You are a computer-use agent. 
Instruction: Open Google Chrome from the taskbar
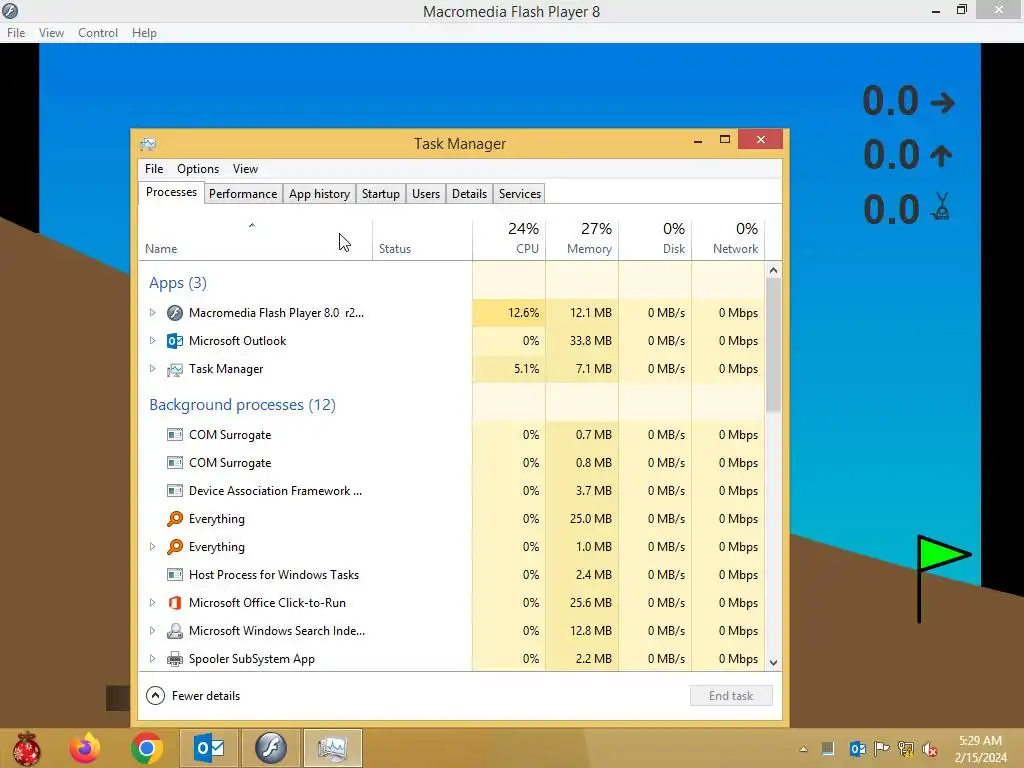(x=146, y=748)
